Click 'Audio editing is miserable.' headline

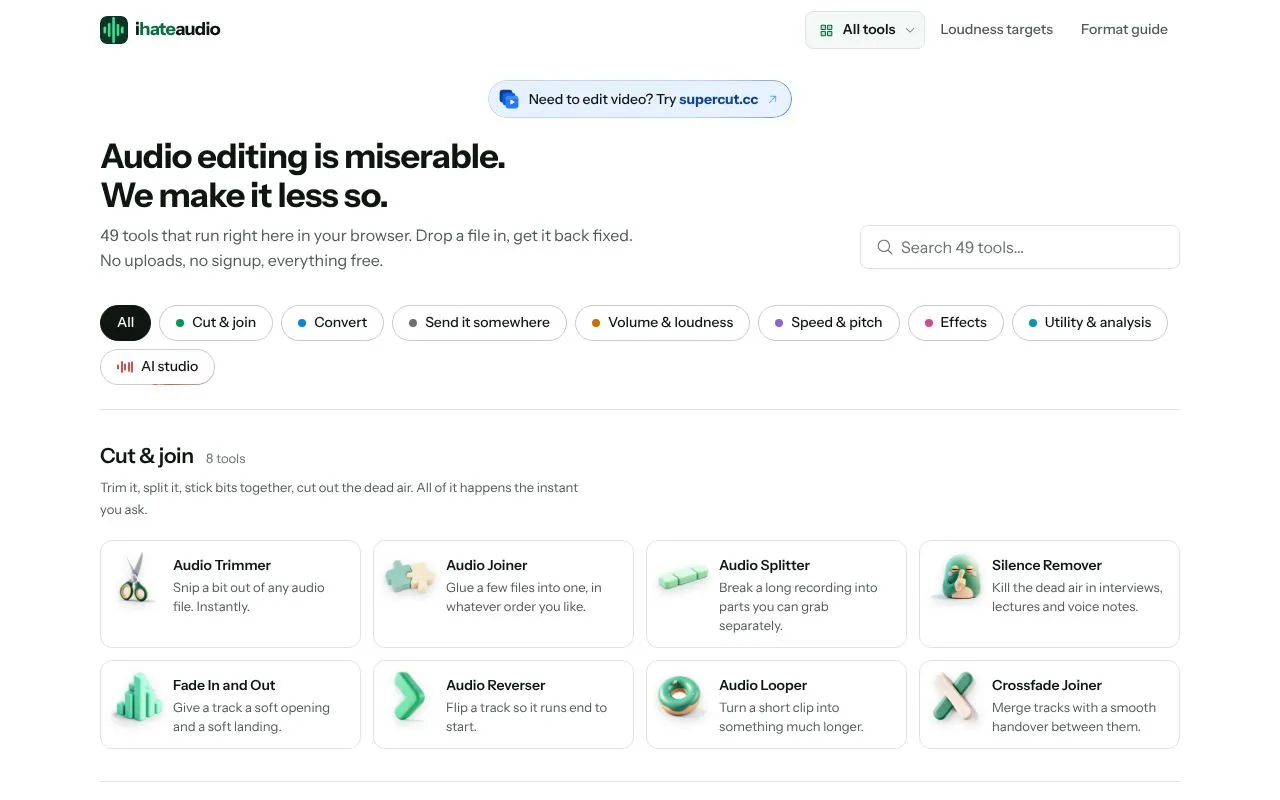[x=303, y=157]
